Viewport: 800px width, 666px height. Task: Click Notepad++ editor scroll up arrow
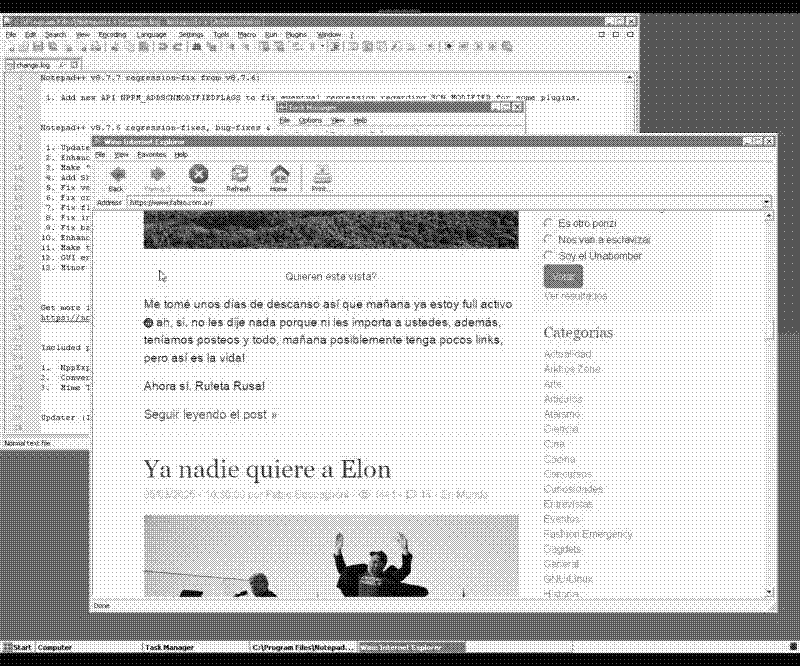click(630, 78)
